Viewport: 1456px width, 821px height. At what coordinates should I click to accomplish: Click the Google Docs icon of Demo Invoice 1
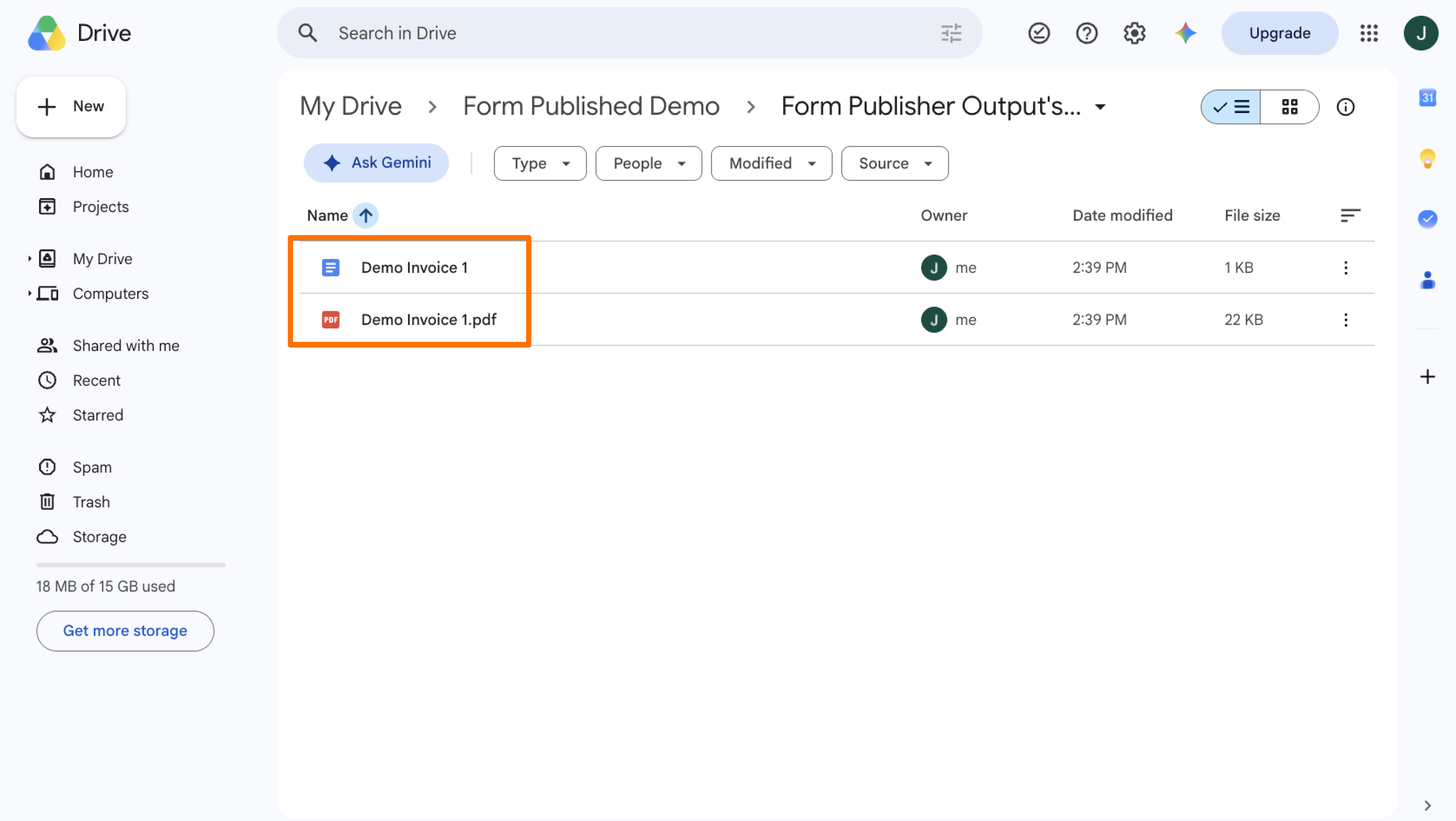(x=330, y=267)
